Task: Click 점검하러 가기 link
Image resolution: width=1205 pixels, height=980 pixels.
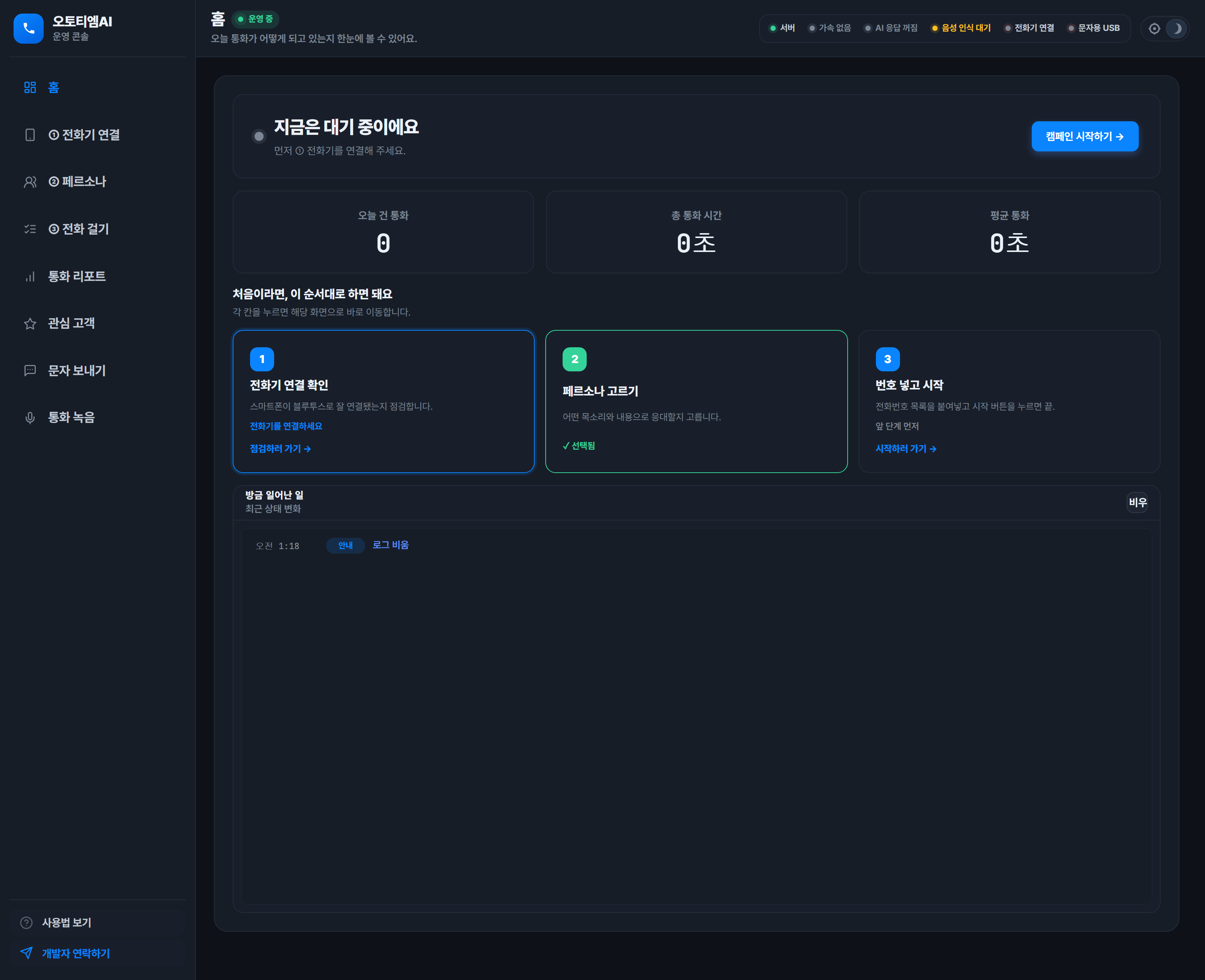Action: point(280,449)
